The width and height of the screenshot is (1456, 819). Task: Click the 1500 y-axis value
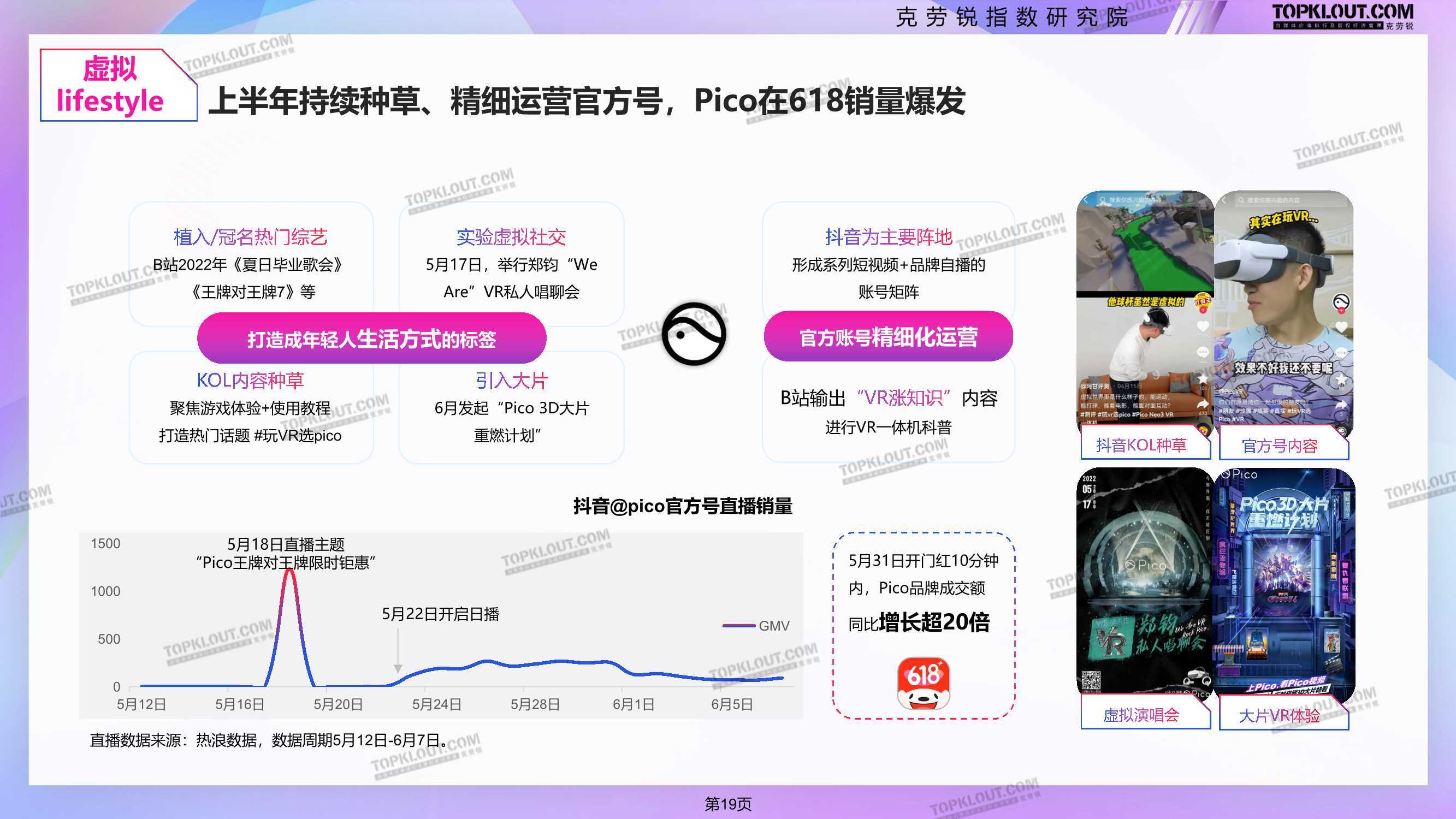click(106, 543)
